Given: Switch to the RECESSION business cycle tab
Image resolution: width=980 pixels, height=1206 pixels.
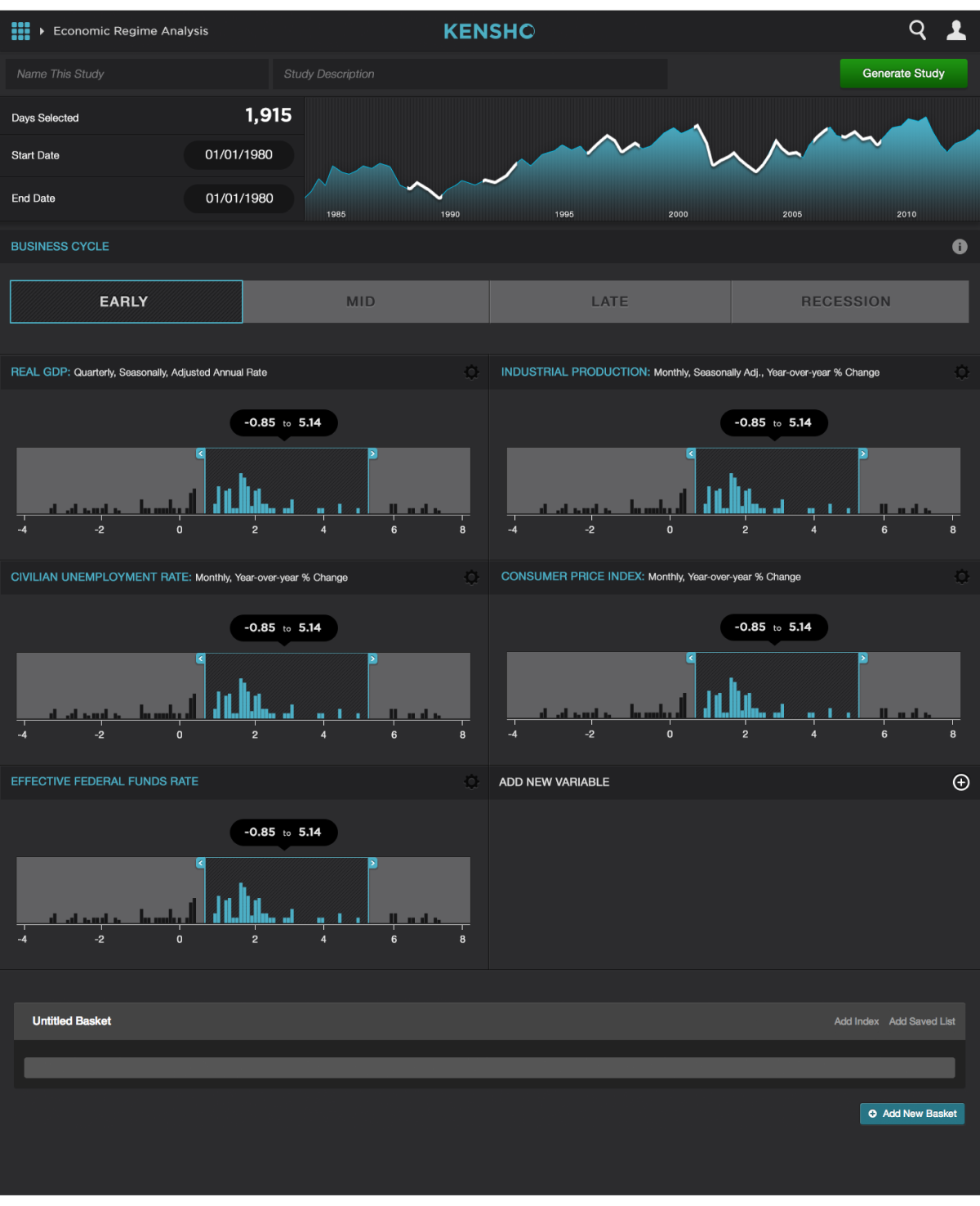Looking at the screenshot, I should tap(850, 301).
